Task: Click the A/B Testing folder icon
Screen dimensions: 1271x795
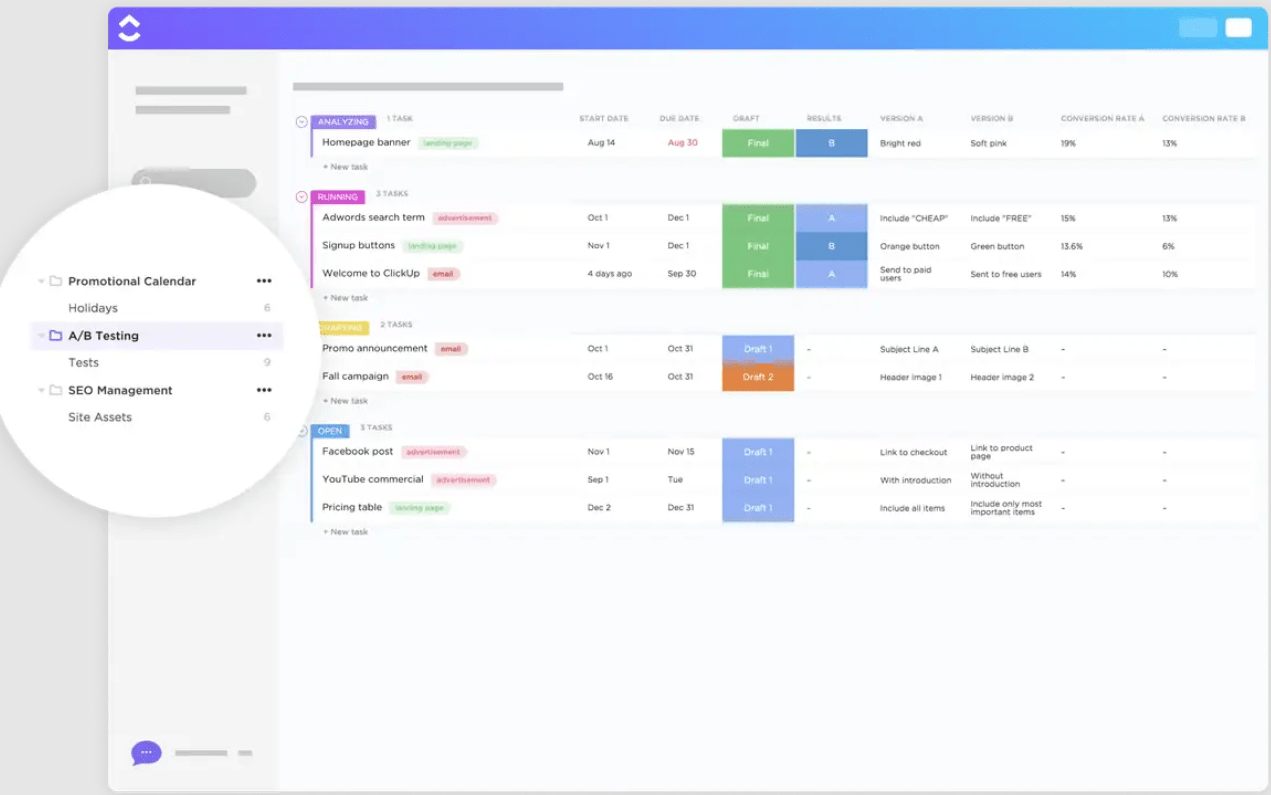Action: pyautogui.click(x=56, y=336)
